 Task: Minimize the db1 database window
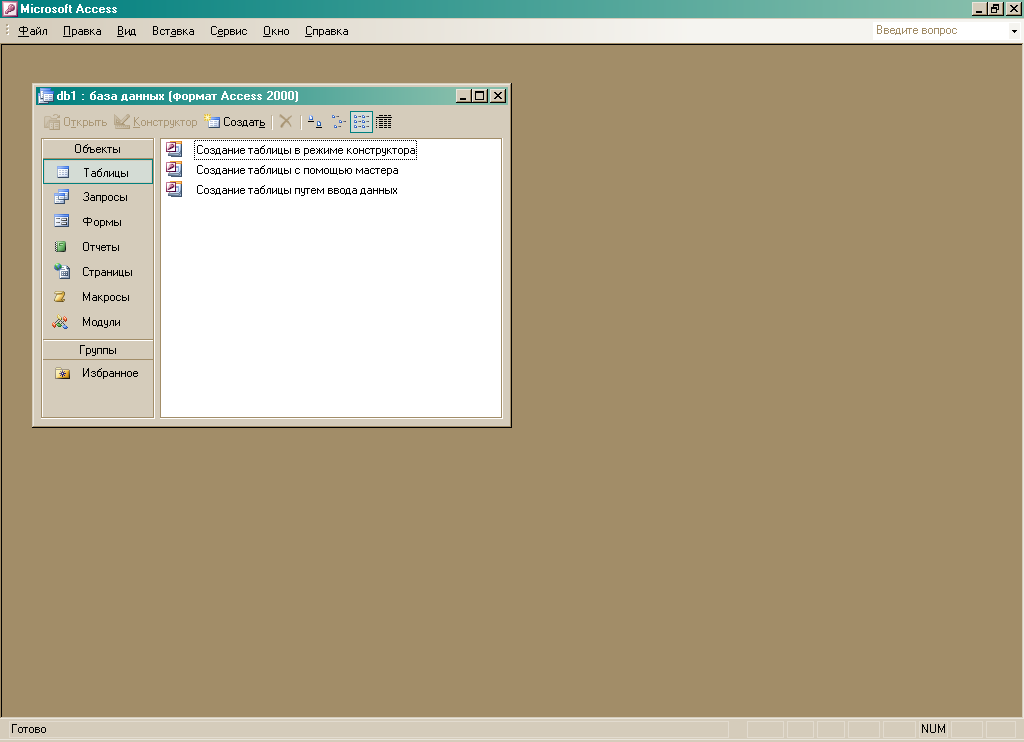[x=463, y=96]
